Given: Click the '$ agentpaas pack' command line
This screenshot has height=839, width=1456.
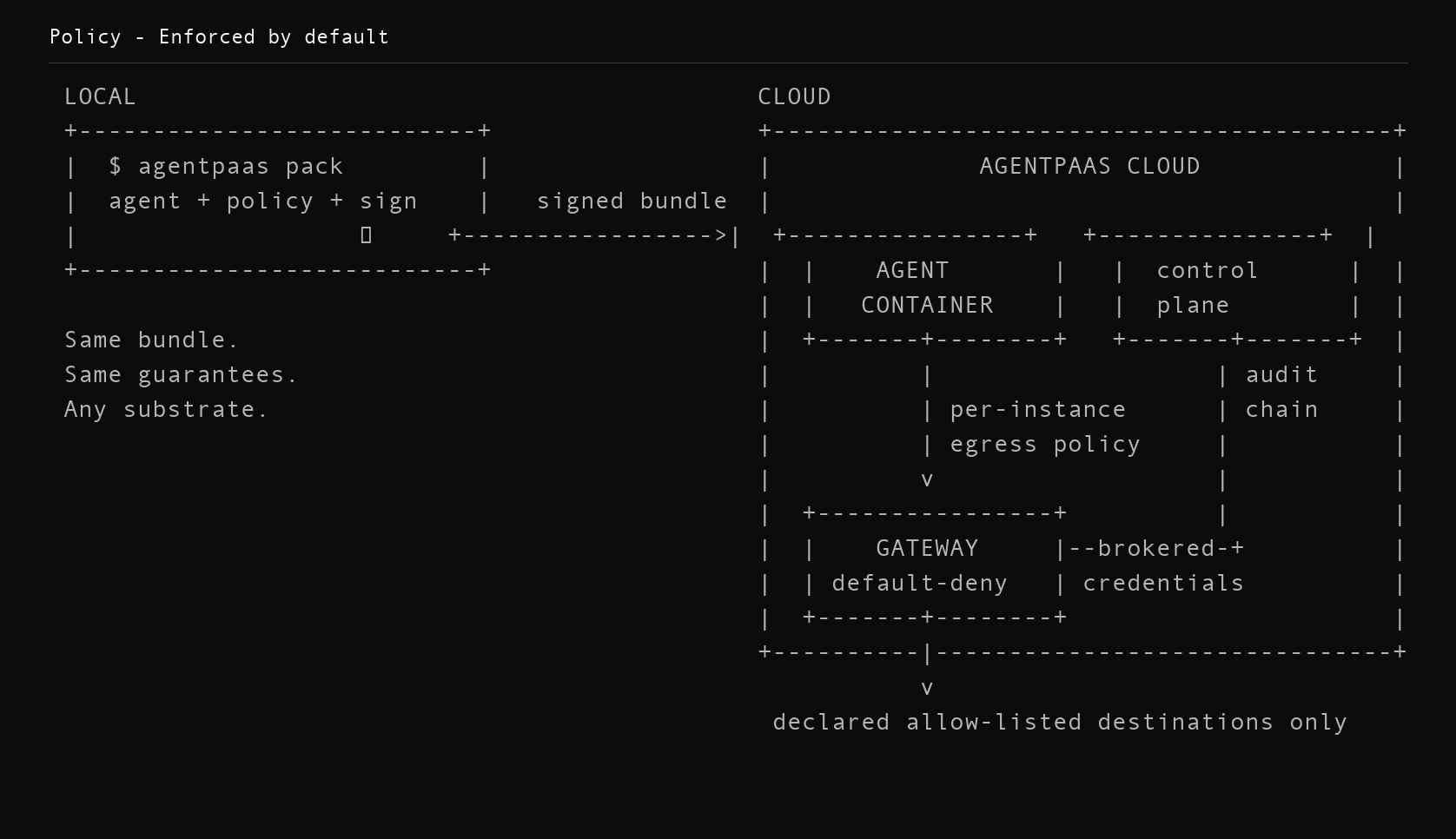Looking at the screenshot, I should click(x=226, y=166).
